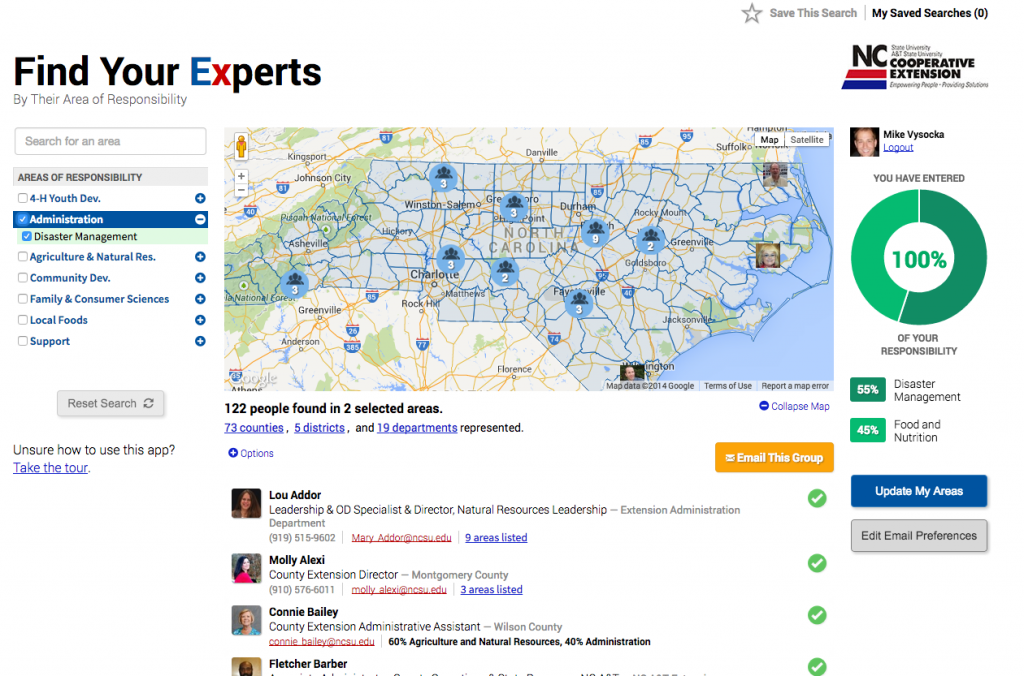The width and height of the screenshot is (1024, 676).
Task: Expand the 4-H Youth Dev. category
Action: [200, 198]
